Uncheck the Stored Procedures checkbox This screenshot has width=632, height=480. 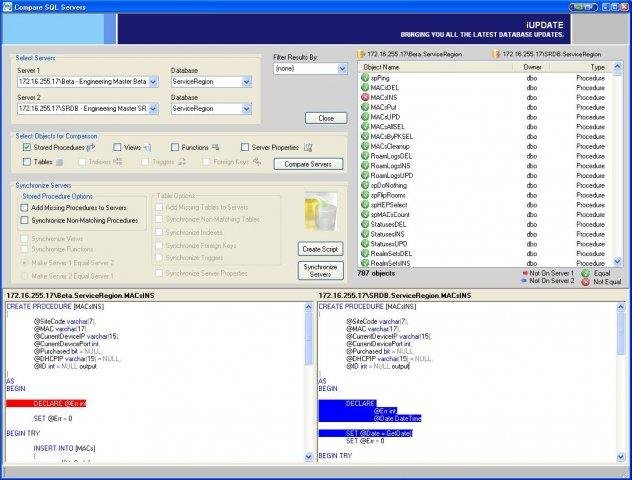click(x=27, y=148)
